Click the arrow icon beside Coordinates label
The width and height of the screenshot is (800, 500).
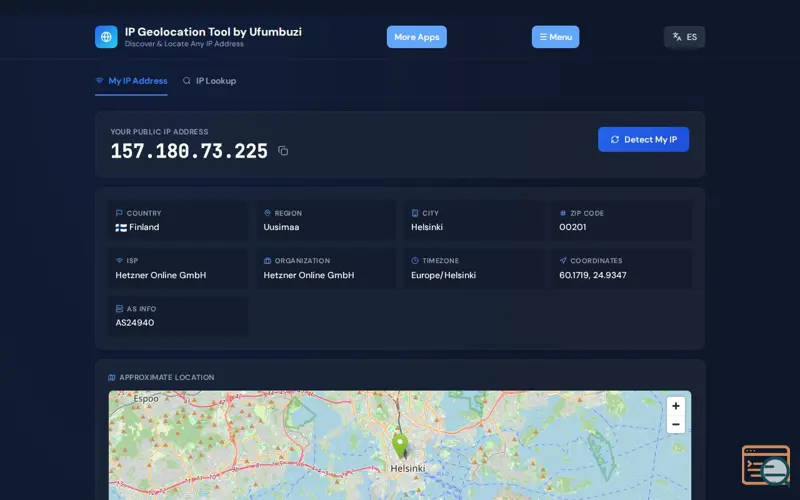(563, 260)
